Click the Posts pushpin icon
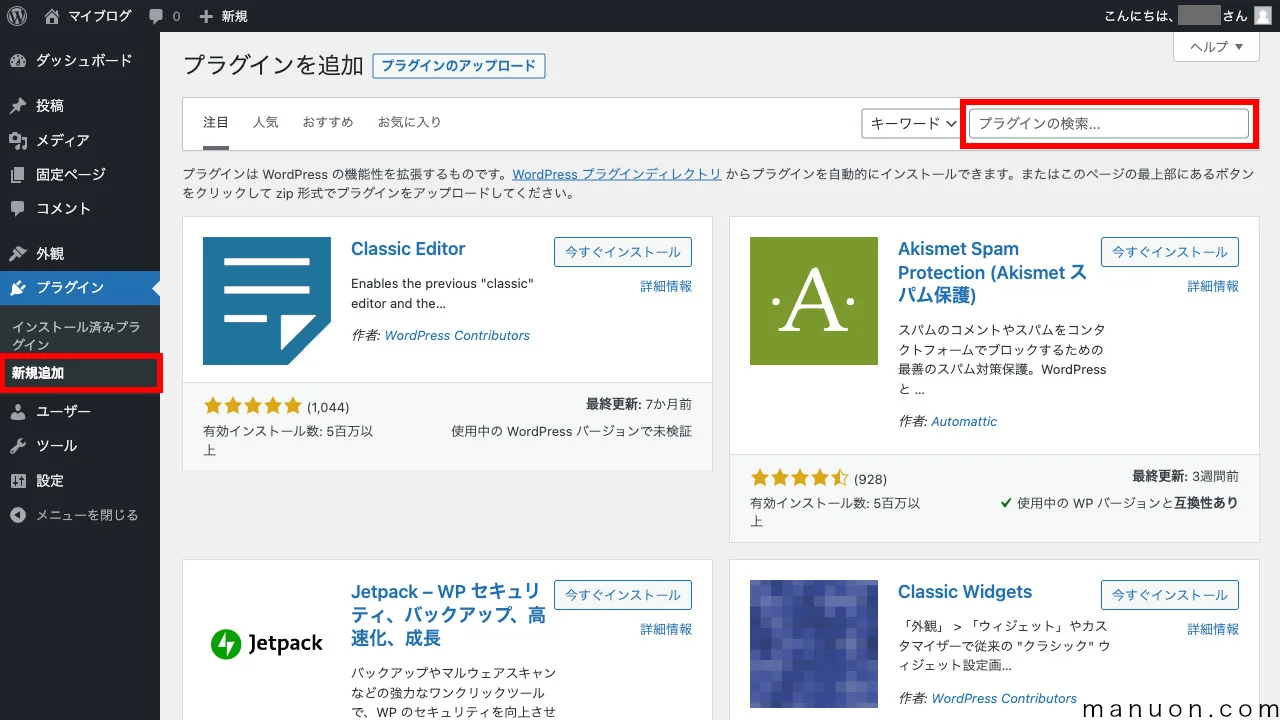This screenshot has width=1280, height=720. tap(18, 106)
